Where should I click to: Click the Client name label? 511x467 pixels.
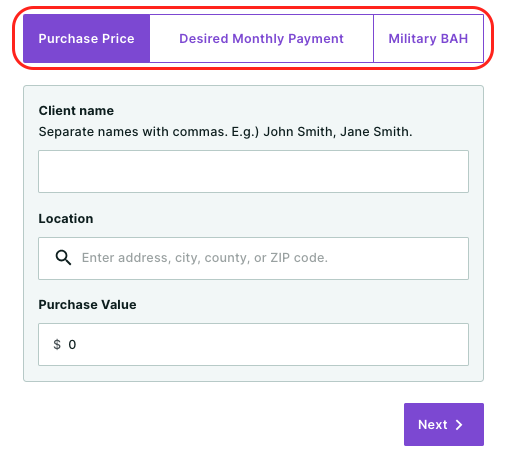coord(76,111)
